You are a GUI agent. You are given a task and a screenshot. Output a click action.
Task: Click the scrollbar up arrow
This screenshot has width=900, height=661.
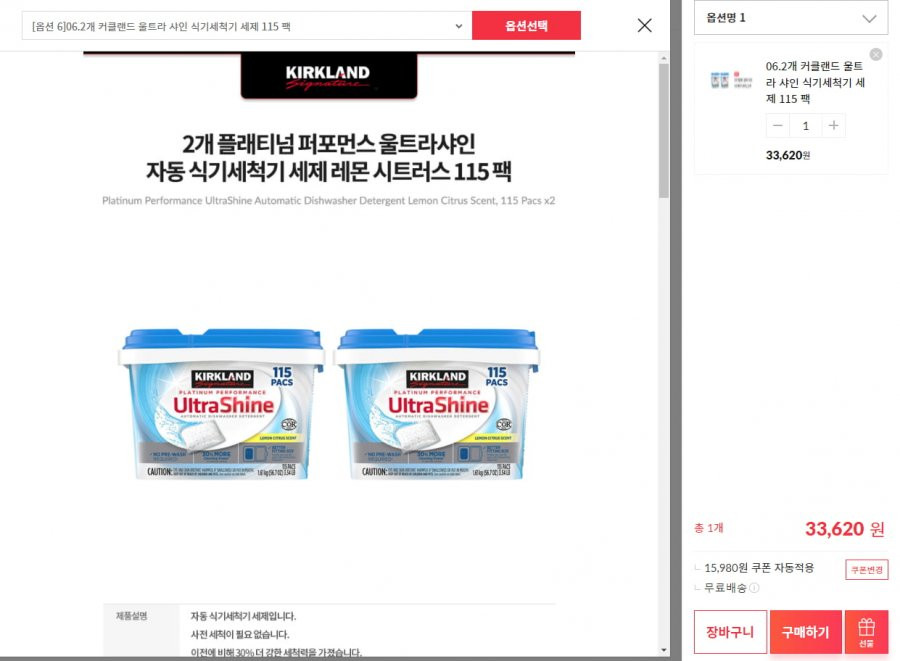coord(664,58)
